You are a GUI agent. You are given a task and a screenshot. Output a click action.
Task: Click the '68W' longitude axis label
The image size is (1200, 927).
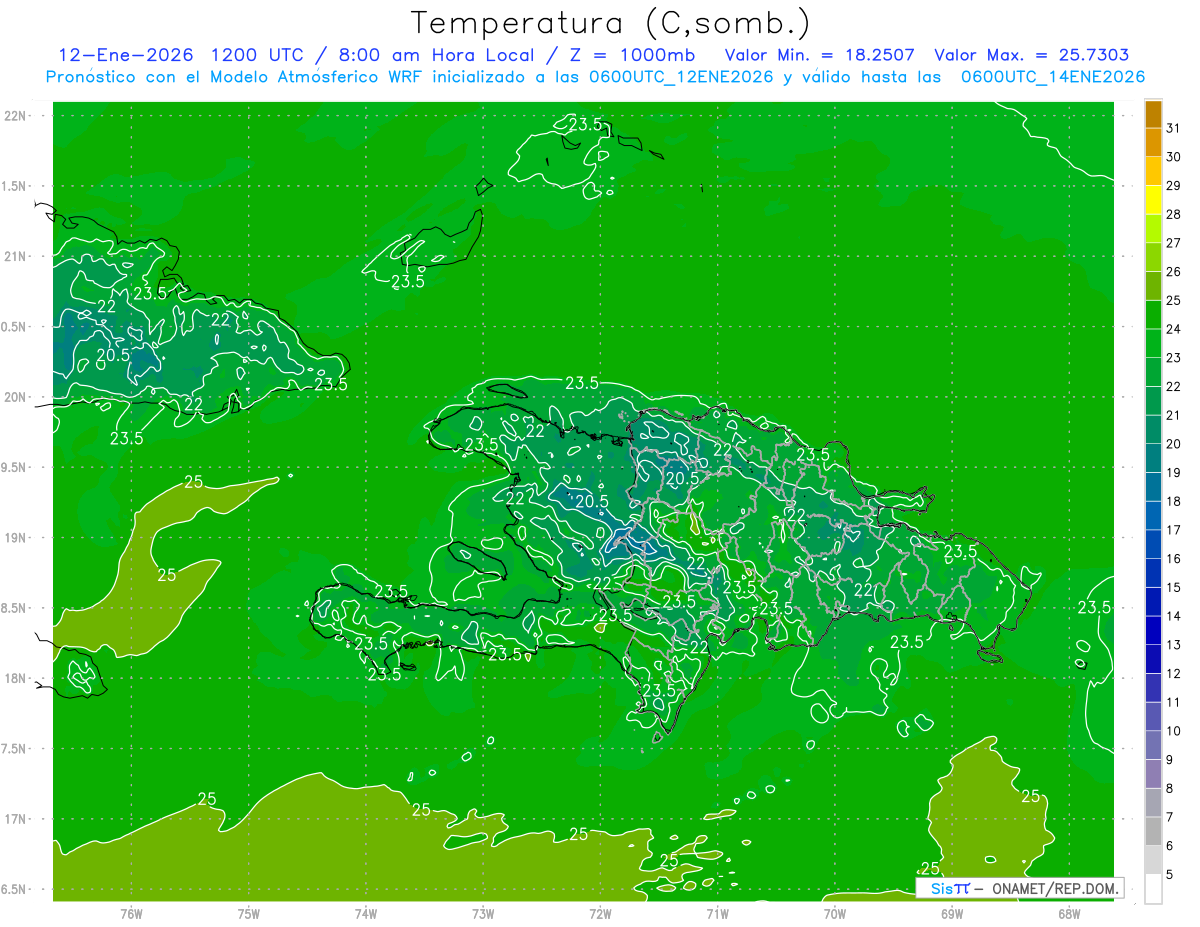coord(1069,913)
